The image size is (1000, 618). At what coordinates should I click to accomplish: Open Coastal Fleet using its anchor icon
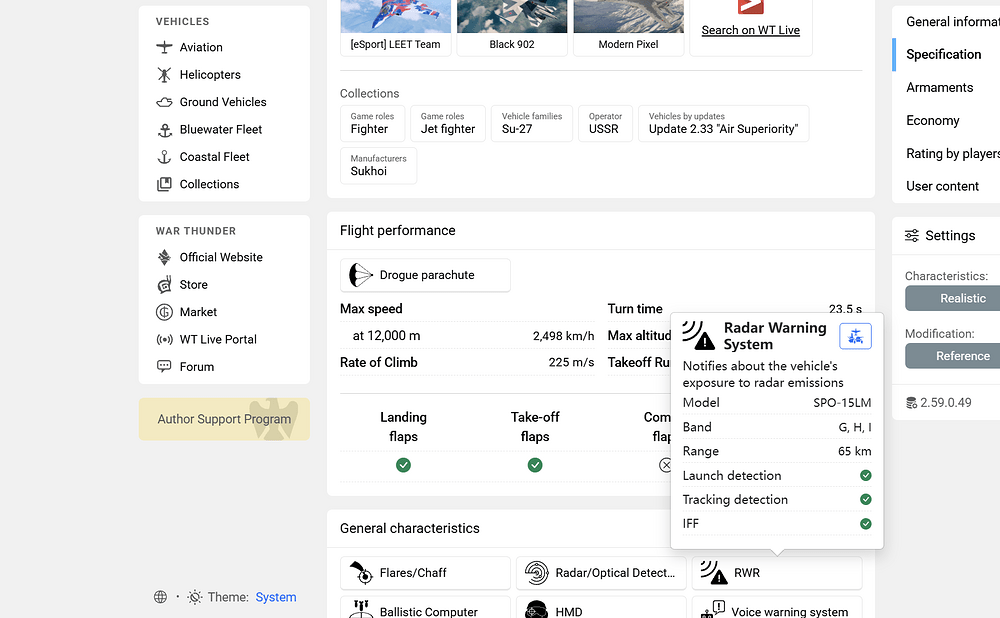(x=164, y=157)
